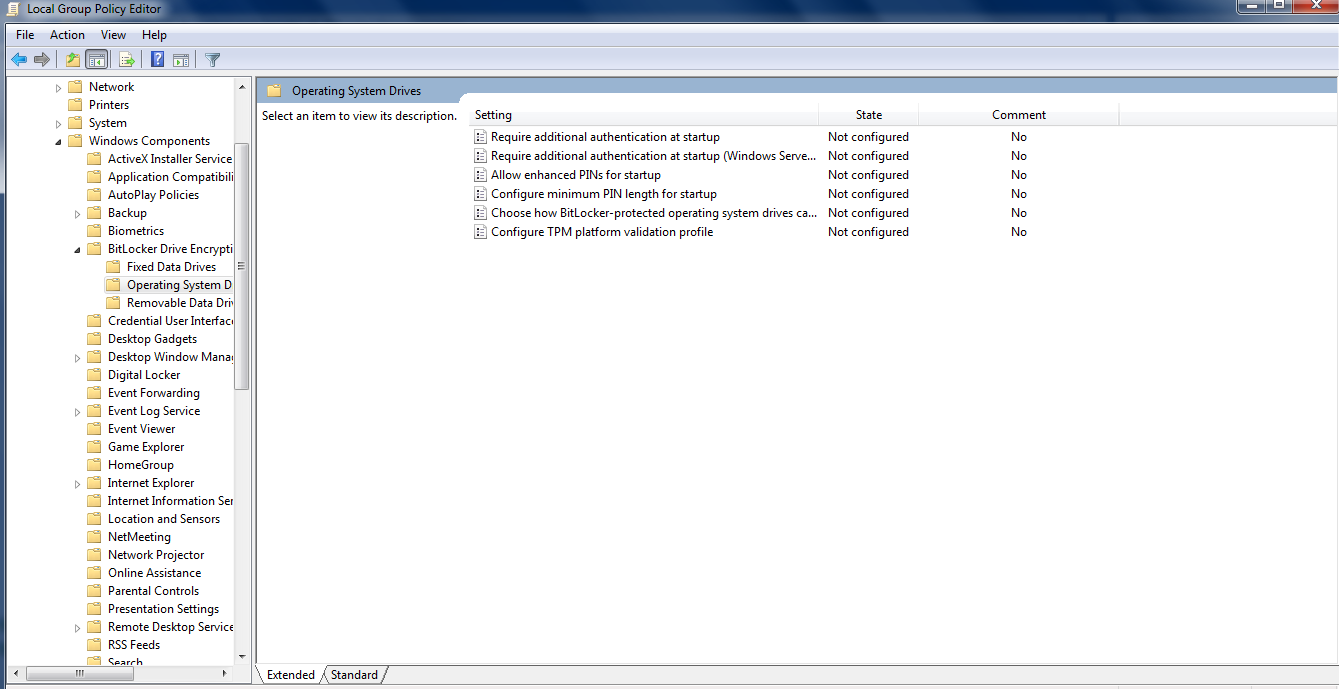Select the Configure TPM platform validation profile setting
The height and width of the screenshot is (689, 1339).
pos(601,232)
